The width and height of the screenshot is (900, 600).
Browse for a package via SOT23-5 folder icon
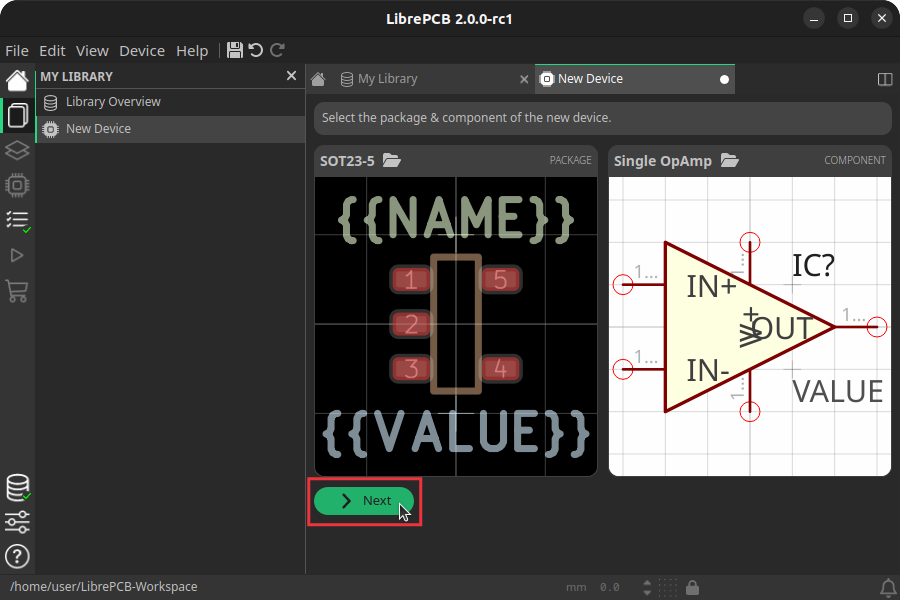tap(391, 160)
